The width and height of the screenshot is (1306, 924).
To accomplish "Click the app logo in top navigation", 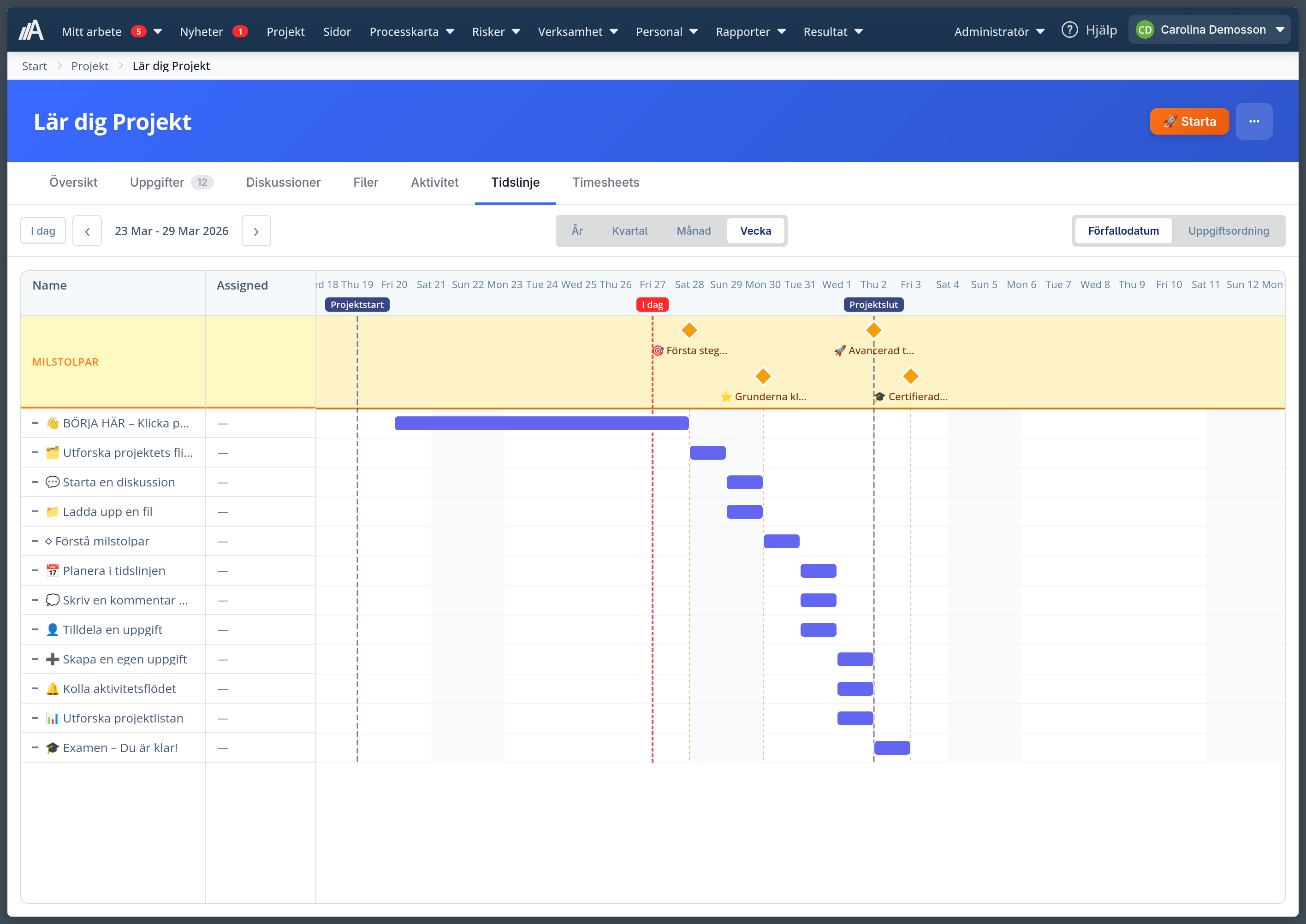I will [31, 31].
